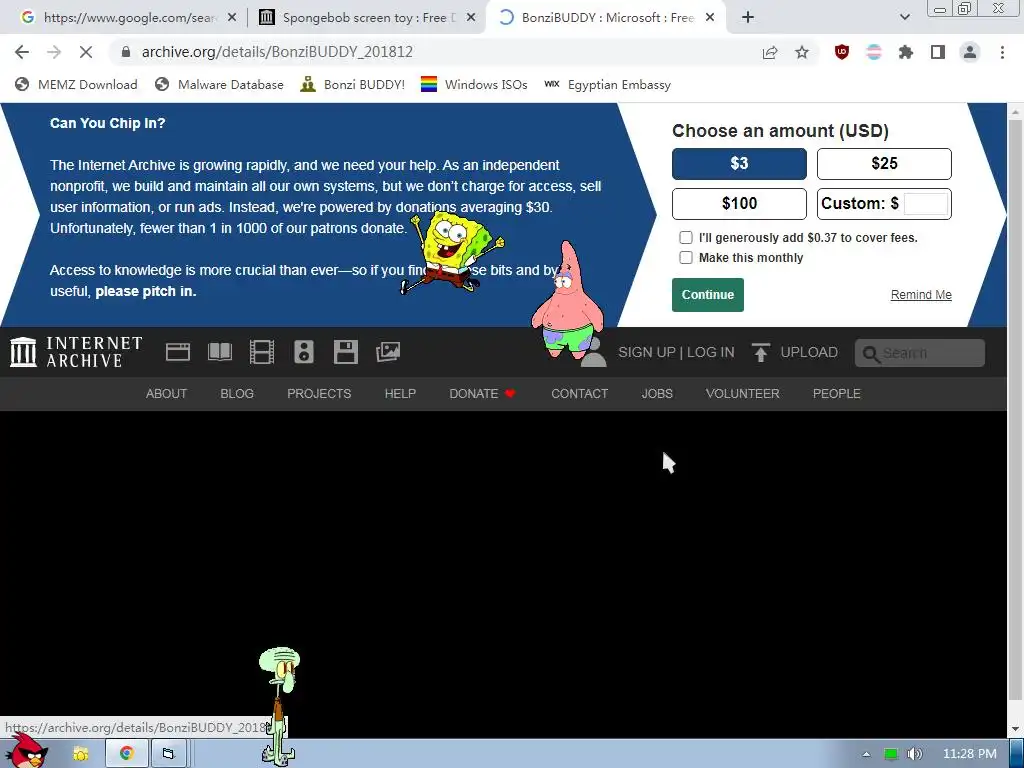Click the green Continue button
The width and height of the screenshot is (1024, 768).
tap(708, 295)
